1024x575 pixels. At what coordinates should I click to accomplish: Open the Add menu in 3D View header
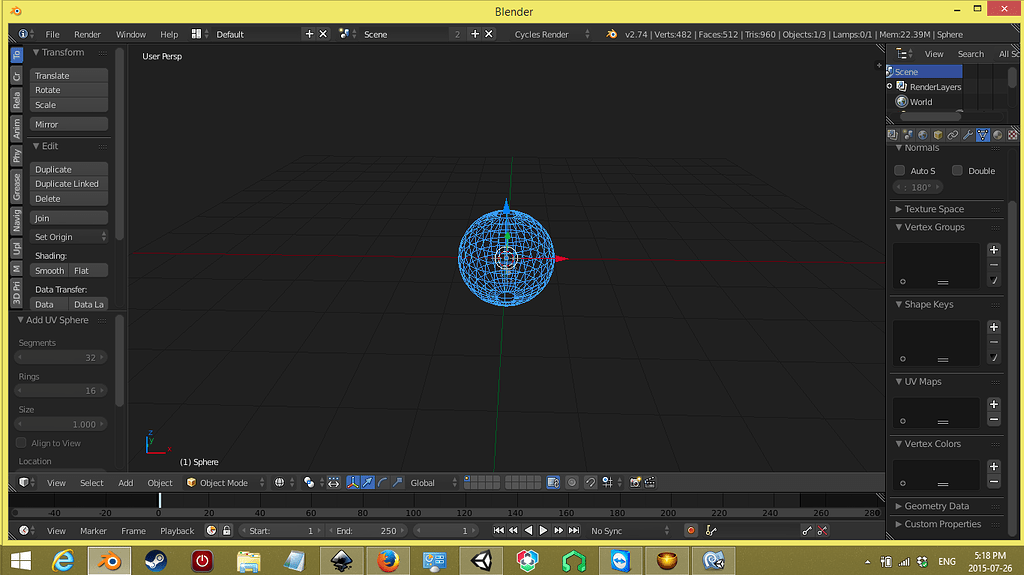click(125, 482)
